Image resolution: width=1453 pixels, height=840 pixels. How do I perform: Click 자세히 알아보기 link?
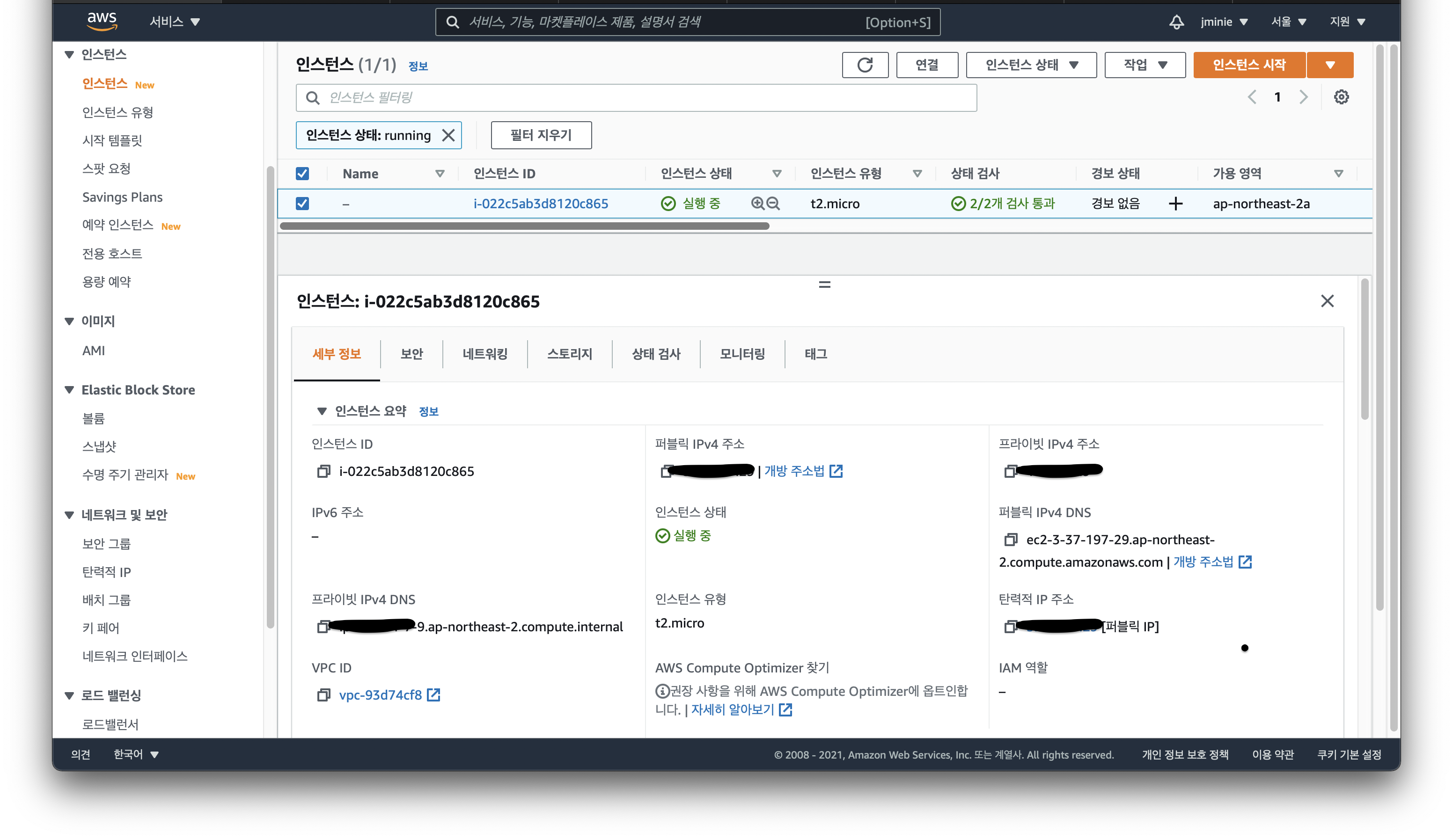pyautogui.click(x=732, y=710)
